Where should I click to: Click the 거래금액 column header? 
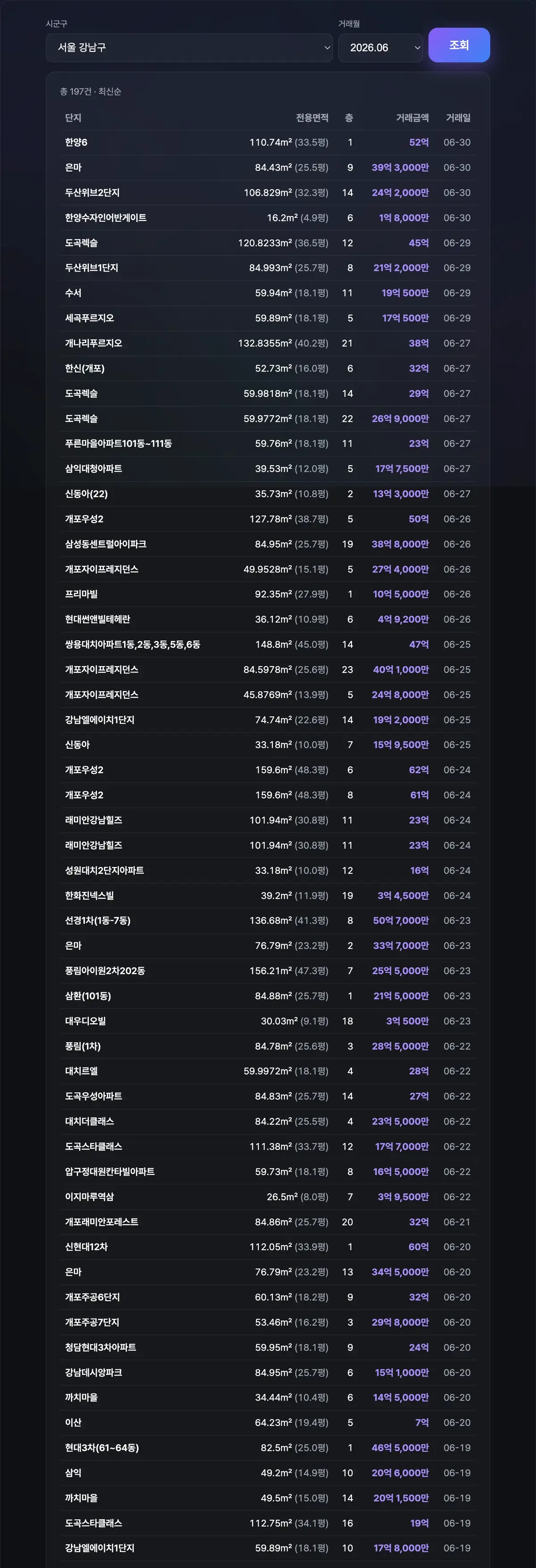click(x=412, y=118)
